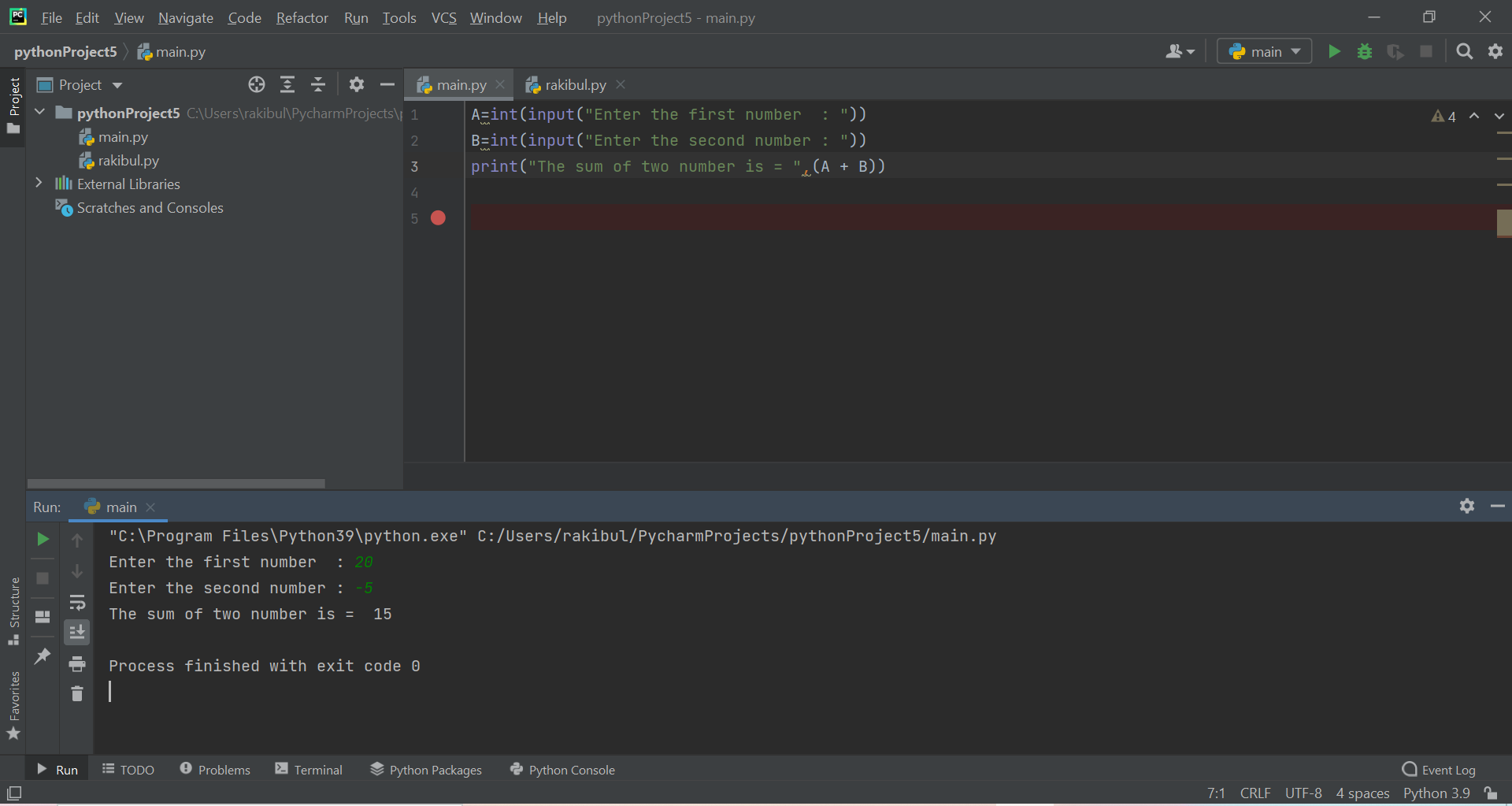Image resolution: width=1512 pixels, height=806 pixels.
Task: Run the main configuration from top toolbar
Action: [x=1334, y=51]
